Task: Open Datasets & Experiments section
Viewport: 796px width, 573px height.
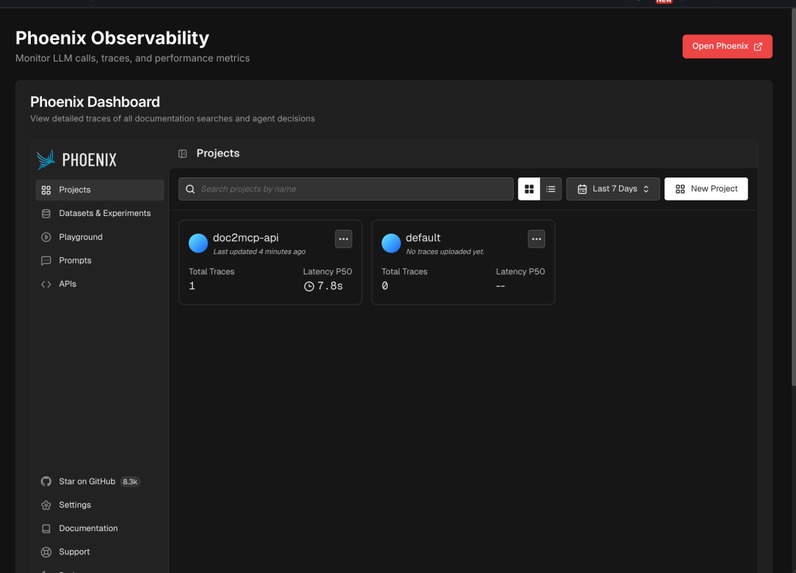Action: click(x=100, y=213)
